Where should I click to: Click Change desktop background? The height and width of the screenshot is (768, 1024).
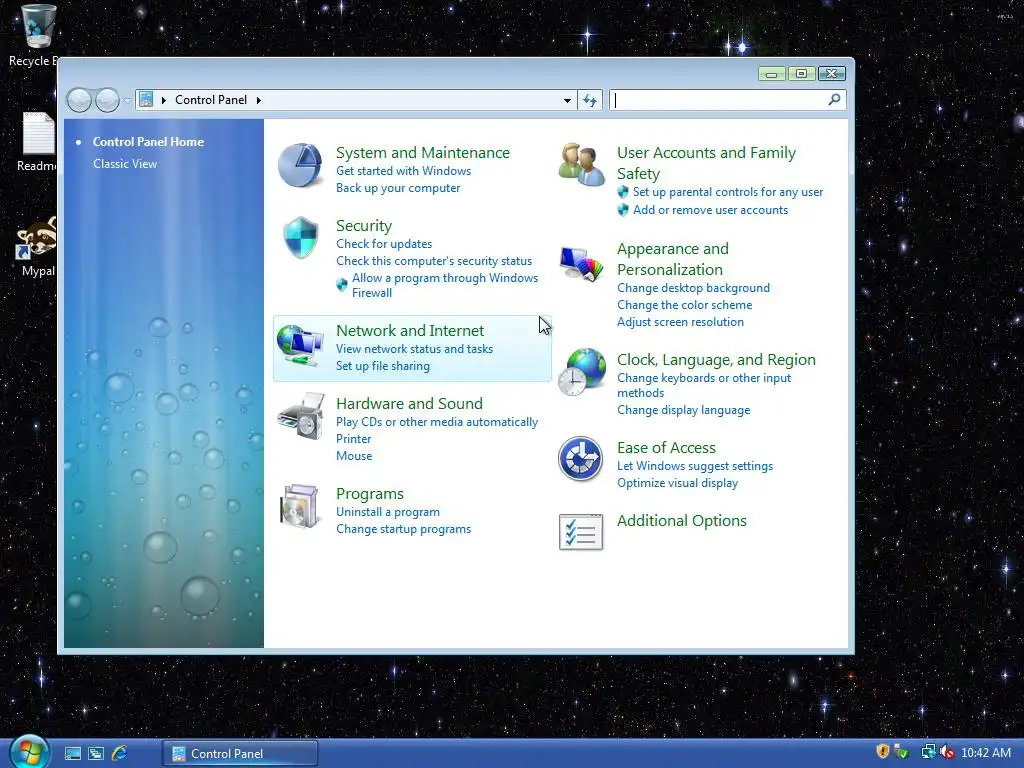(693, 288)
